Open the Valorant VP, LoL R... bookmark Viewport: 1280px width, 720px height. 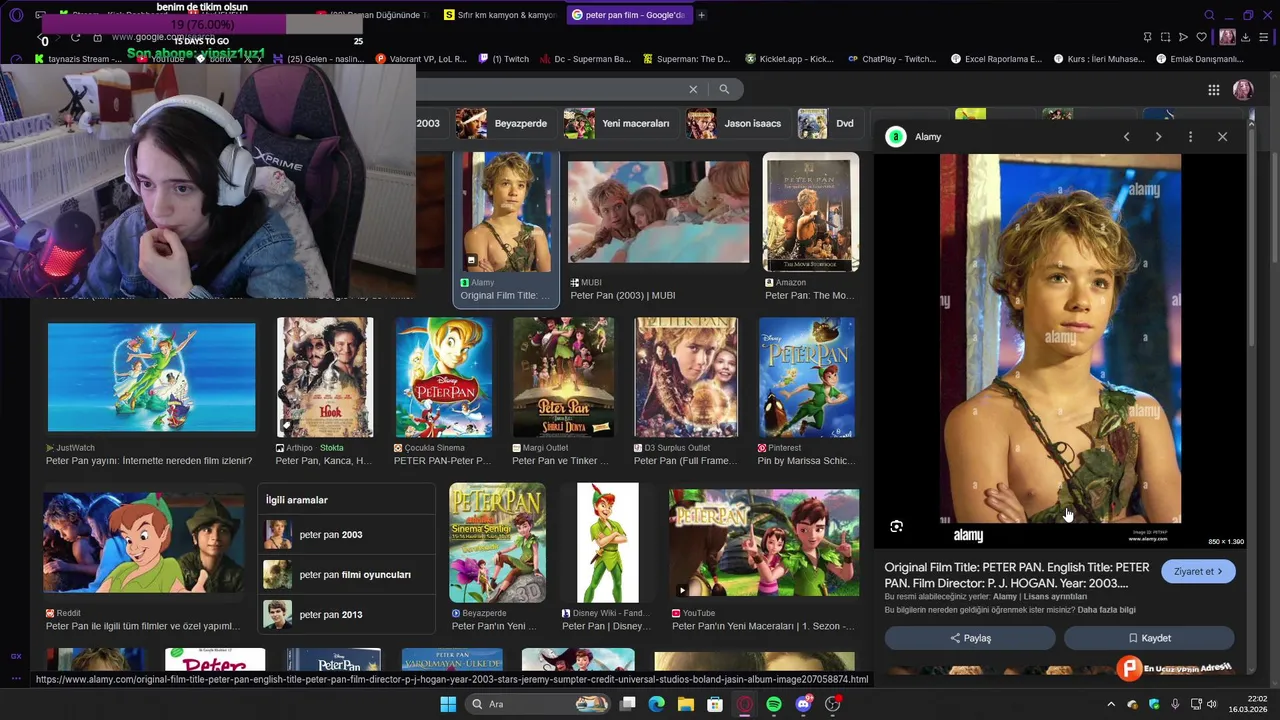pos(421,59)
